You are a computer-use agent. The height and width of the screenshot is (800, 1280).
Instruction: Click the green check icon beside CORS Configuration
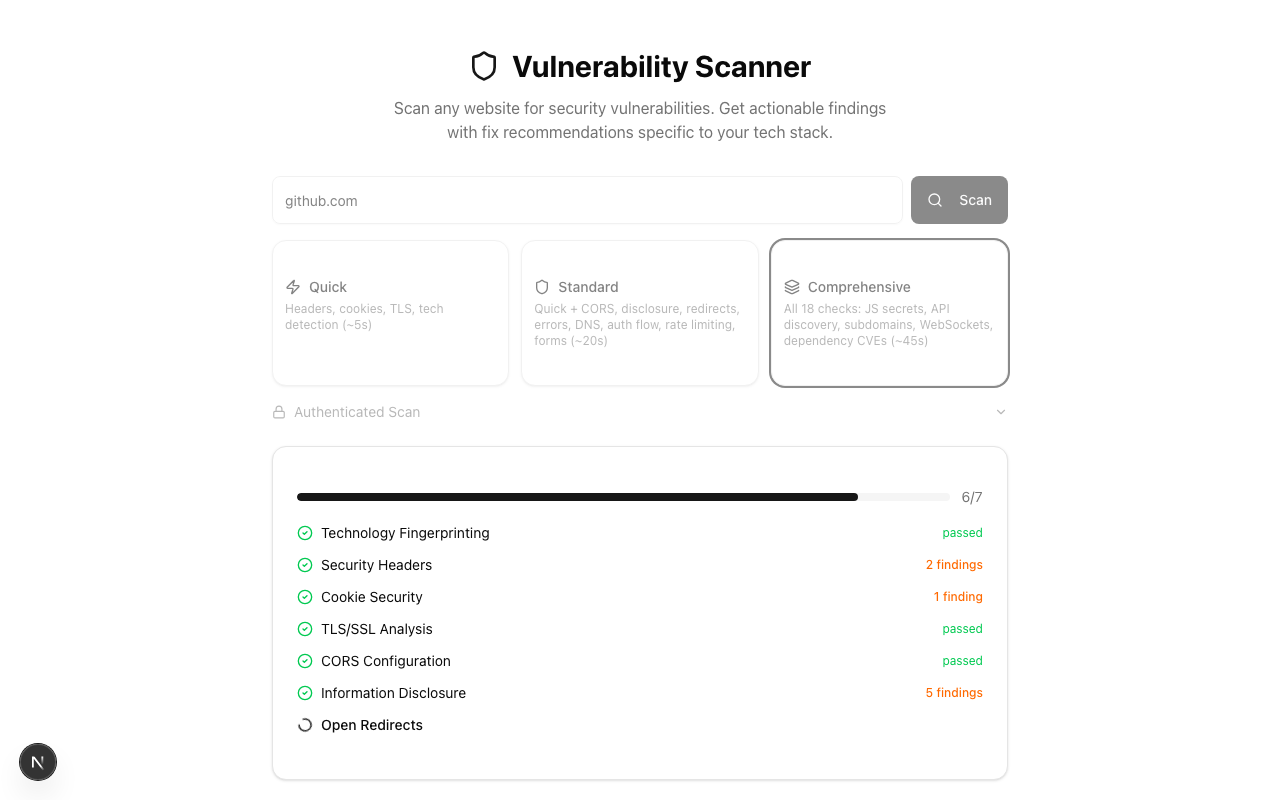[x=304, y=660]
